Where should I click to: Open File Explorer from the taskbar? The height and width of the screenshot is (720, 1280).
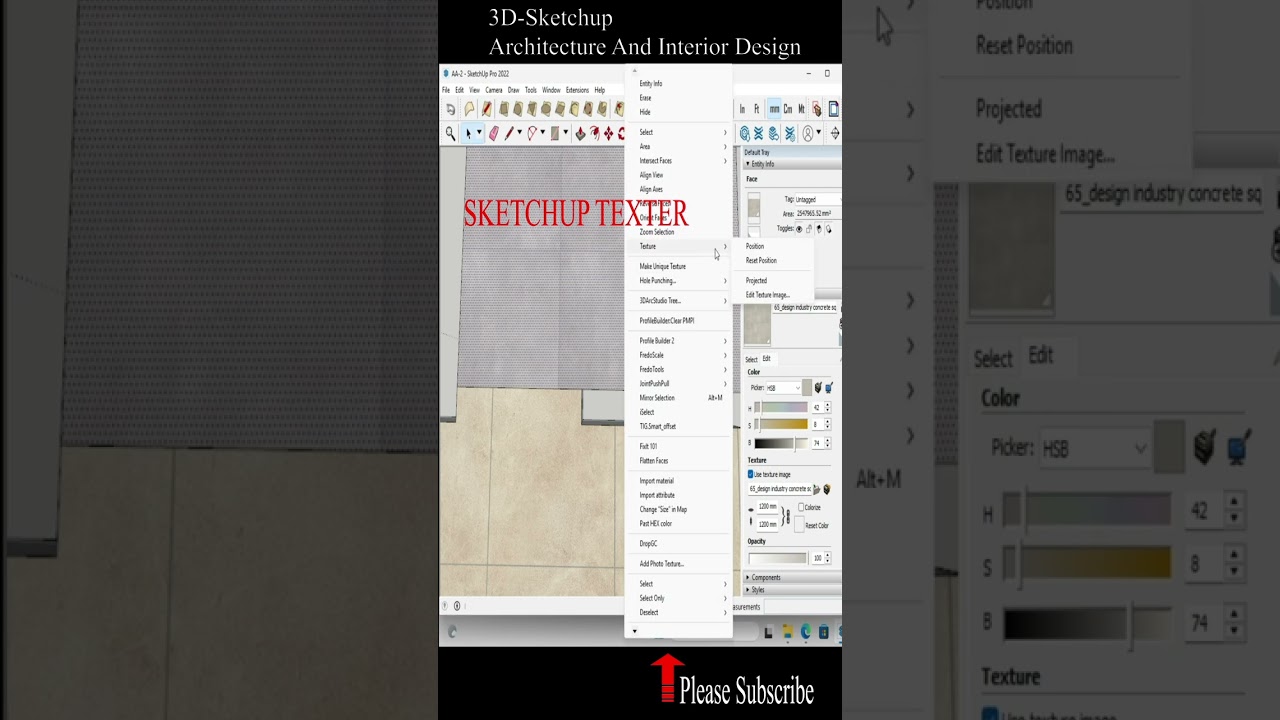coord(789,631)
